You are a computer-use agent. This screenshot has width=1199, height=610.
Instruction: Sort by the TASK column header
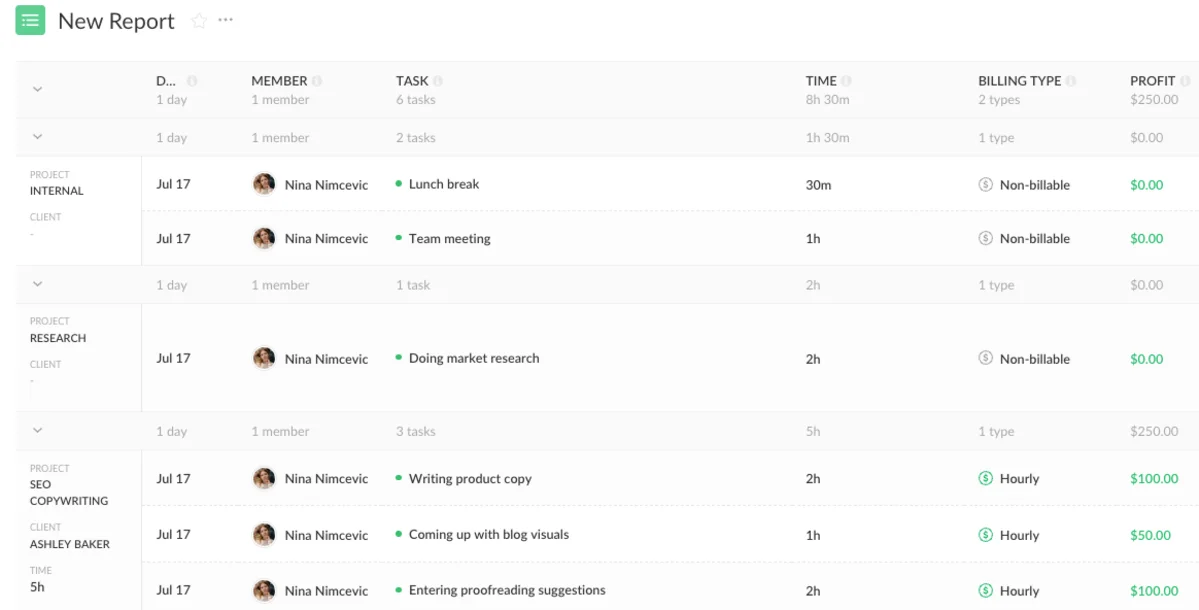pos(412,81)
